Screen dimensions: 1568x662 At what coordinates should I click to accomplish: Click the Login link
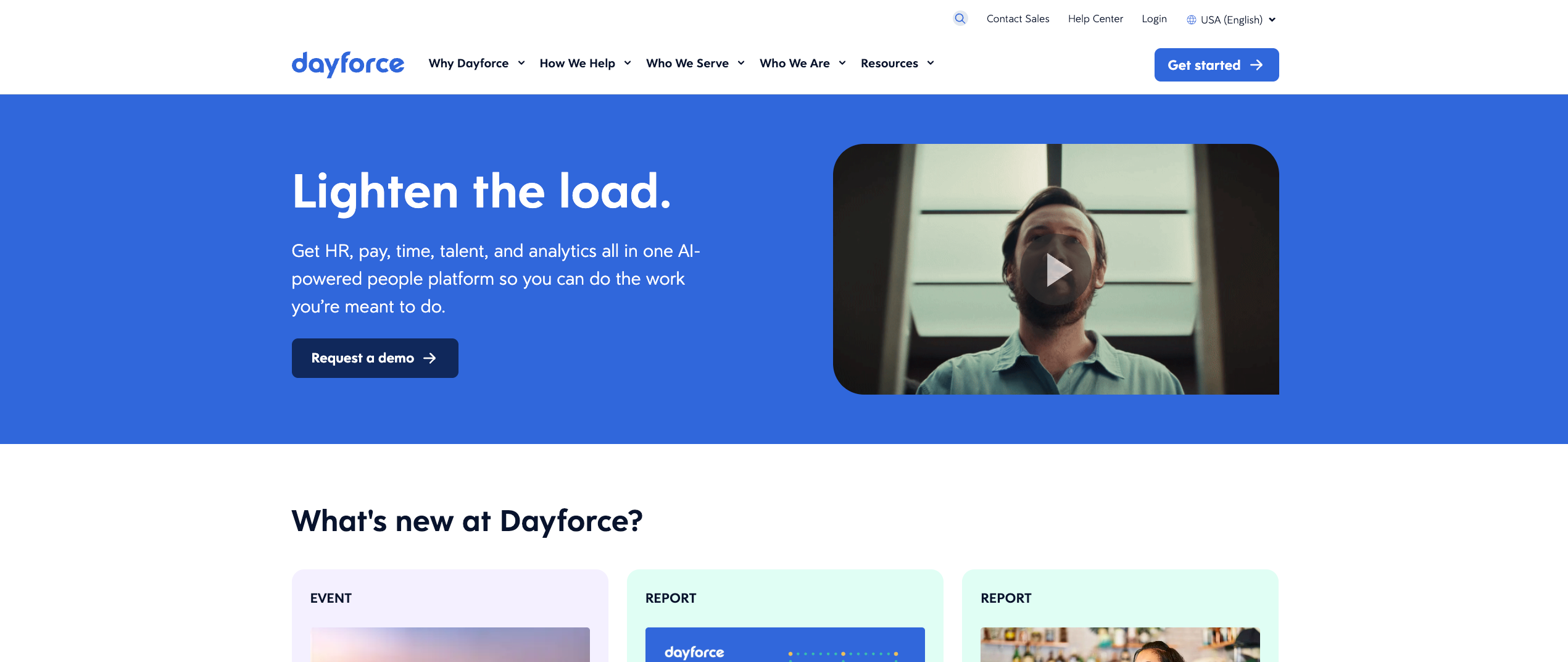pos(1154,19)
